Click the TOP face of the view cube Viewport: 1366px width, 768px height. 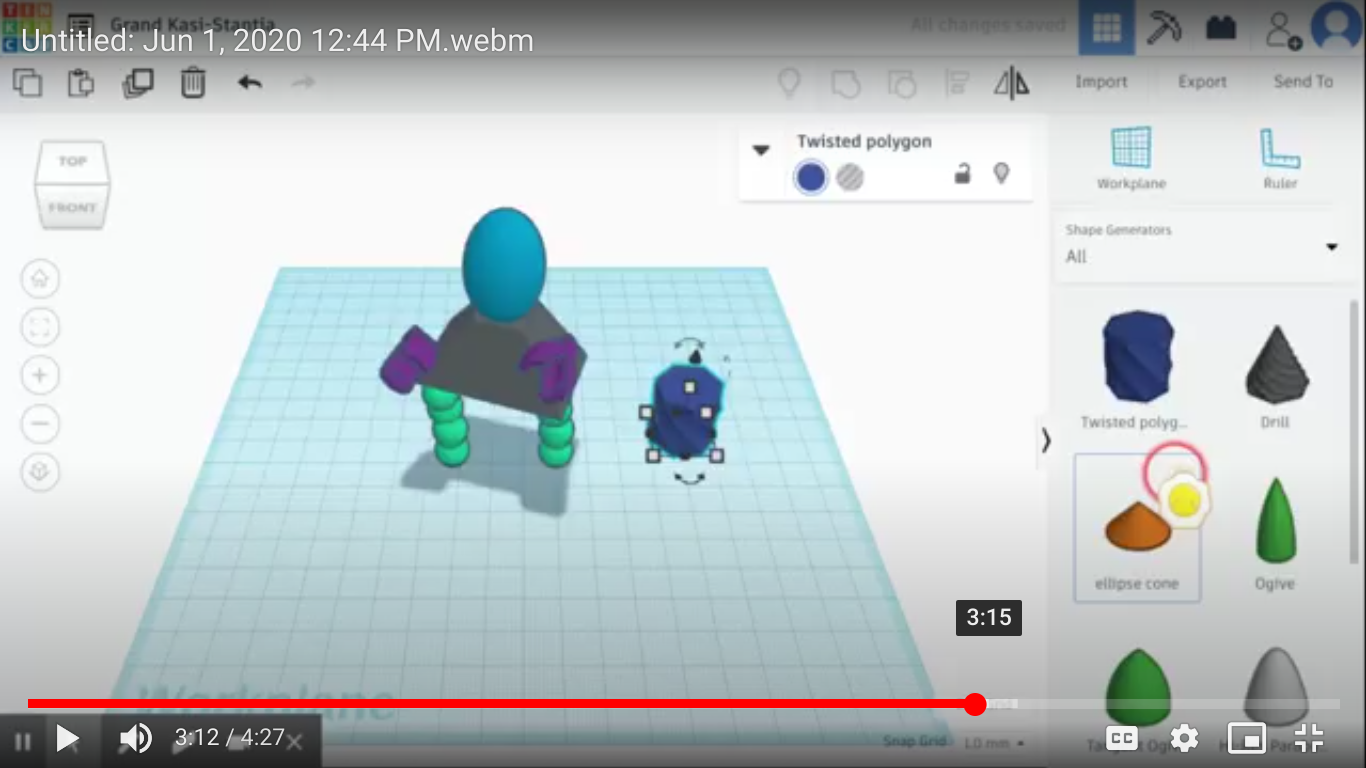click(x=72, y=161)
